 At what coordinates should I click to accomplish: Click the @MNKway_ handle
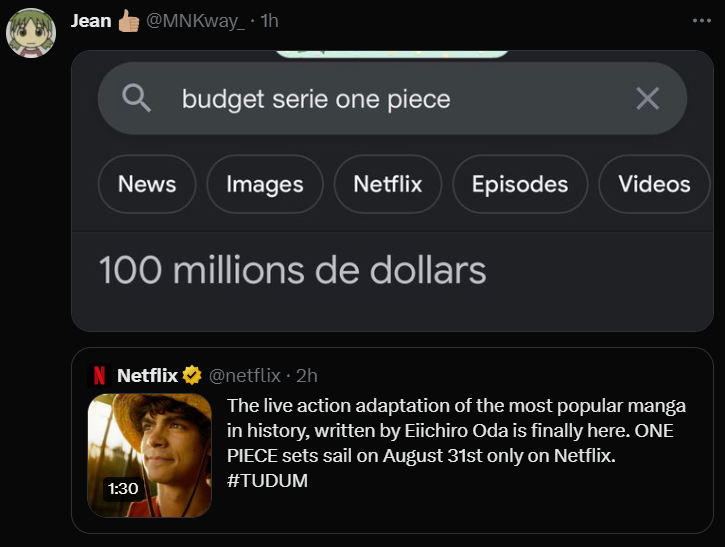(x=196, y=21)
